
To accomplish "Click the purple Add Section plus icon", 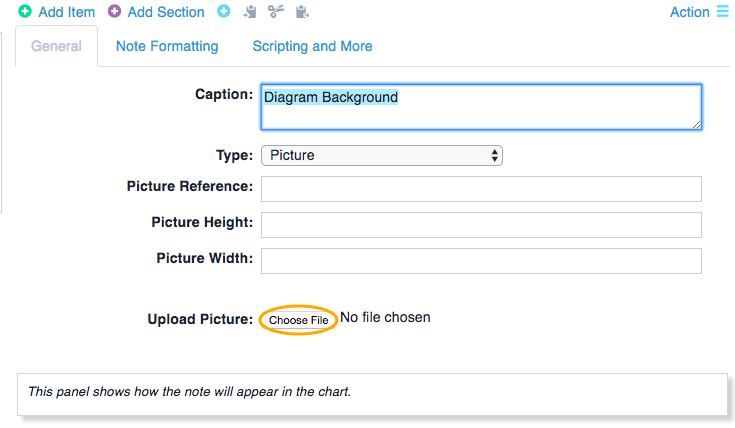I will [x=115, y=12].
